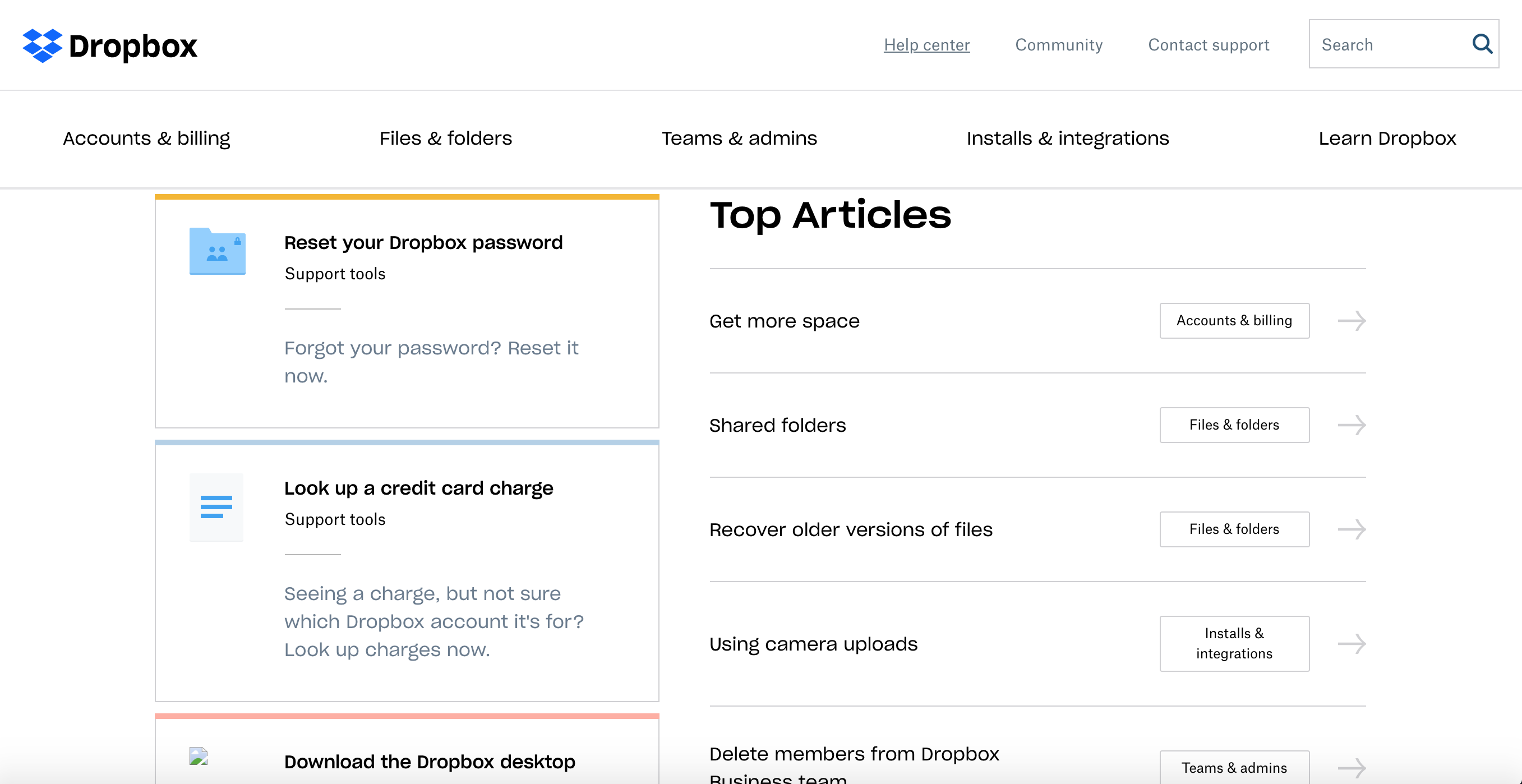
Task: Open Look up a credit card charge title
Action: pyautogui.click(x=418, y=488)
